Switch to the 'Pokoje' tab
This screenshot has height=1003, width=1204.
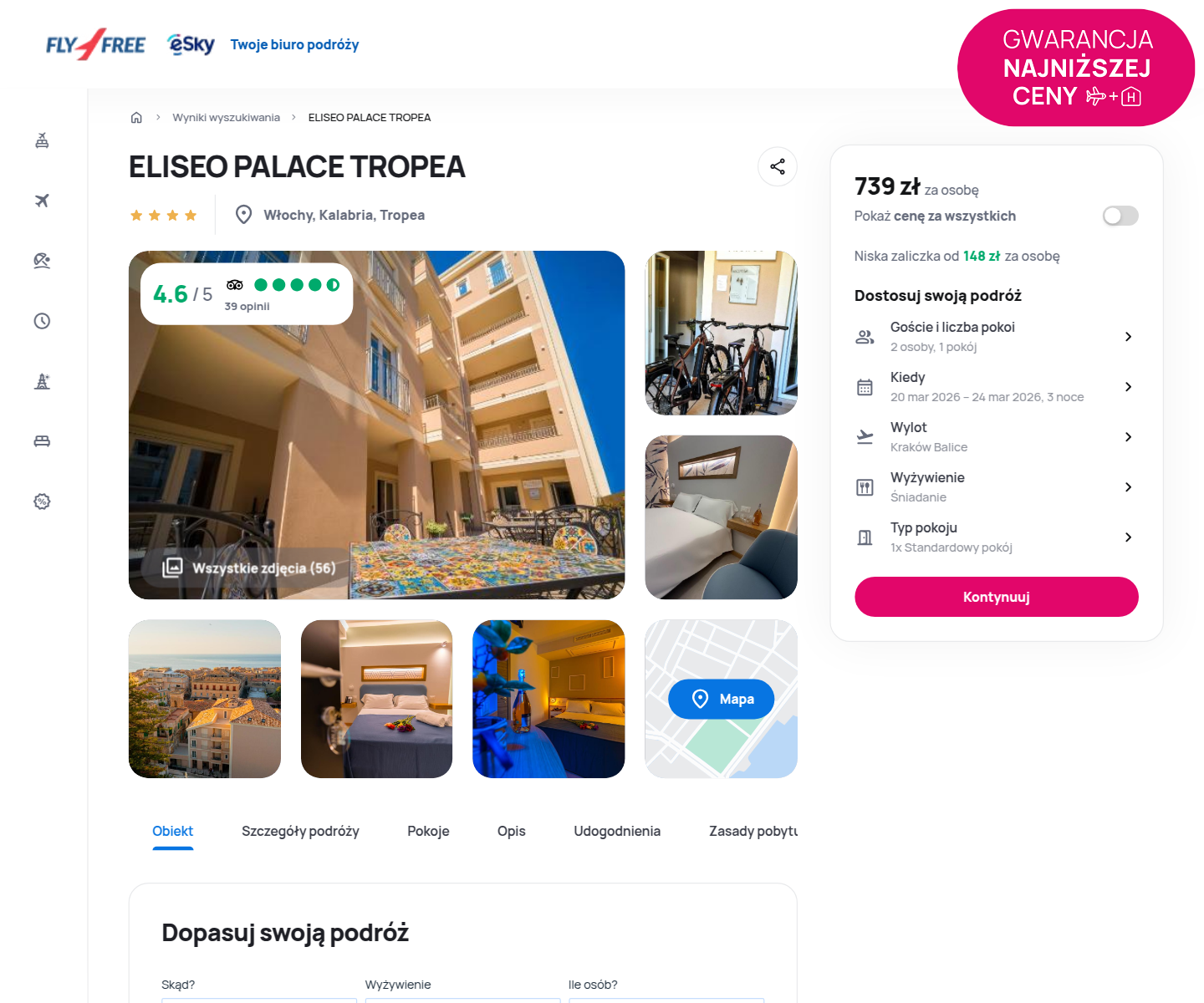(428, 831)
